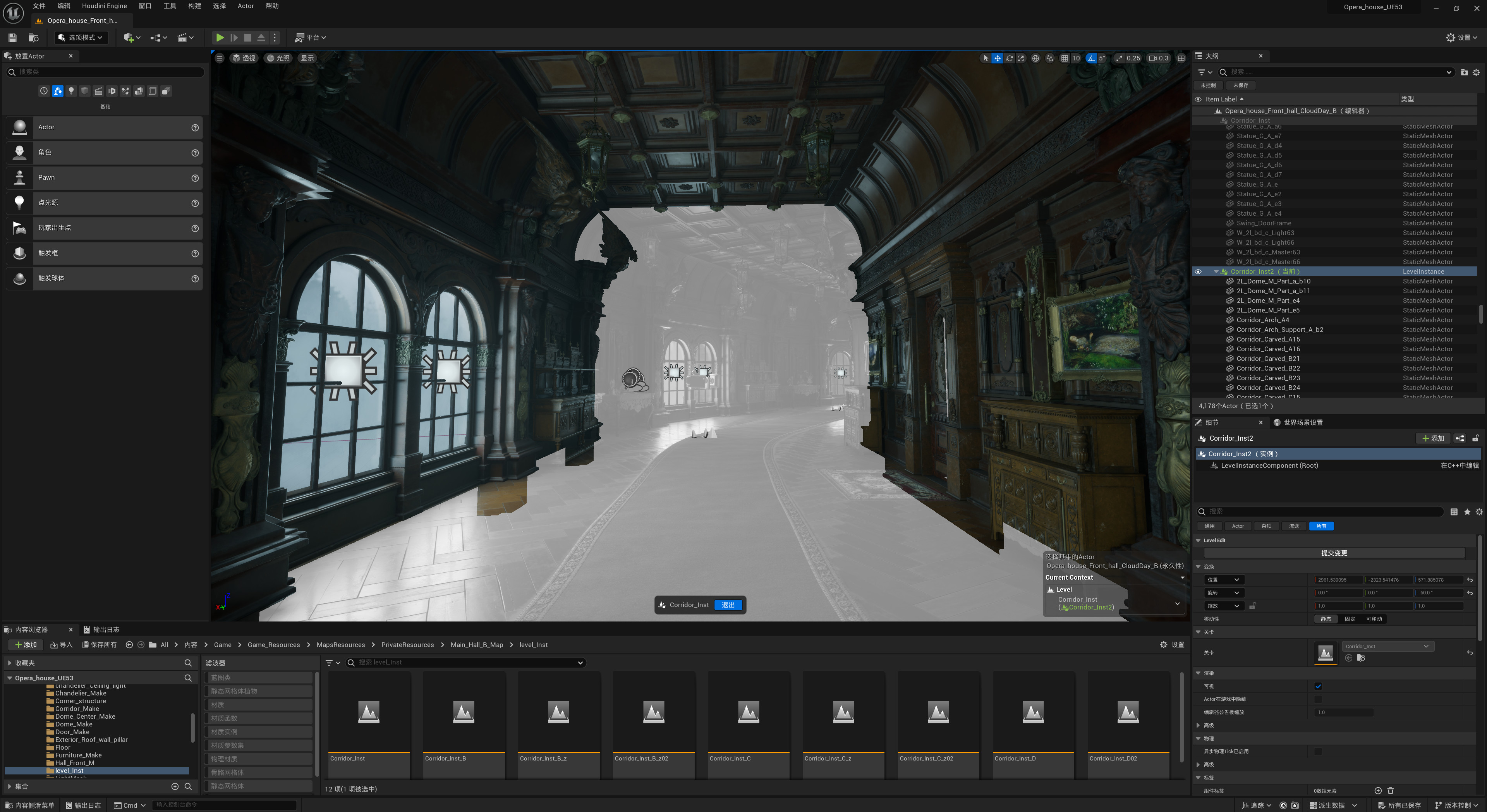
Task: Select the Volumes box category icon
Action: pyautogui.click(x=153, y=91)
